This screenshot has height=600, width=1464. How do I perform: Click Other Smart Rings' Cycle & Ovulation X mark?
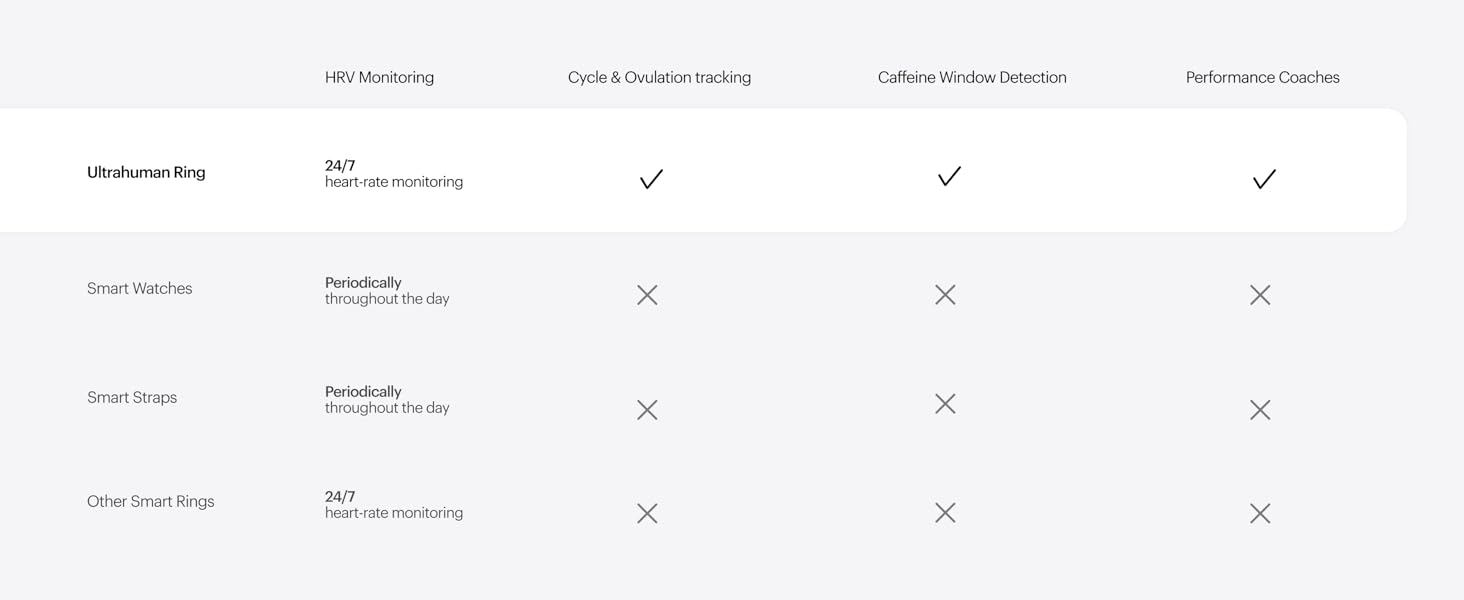coord(647,513)
